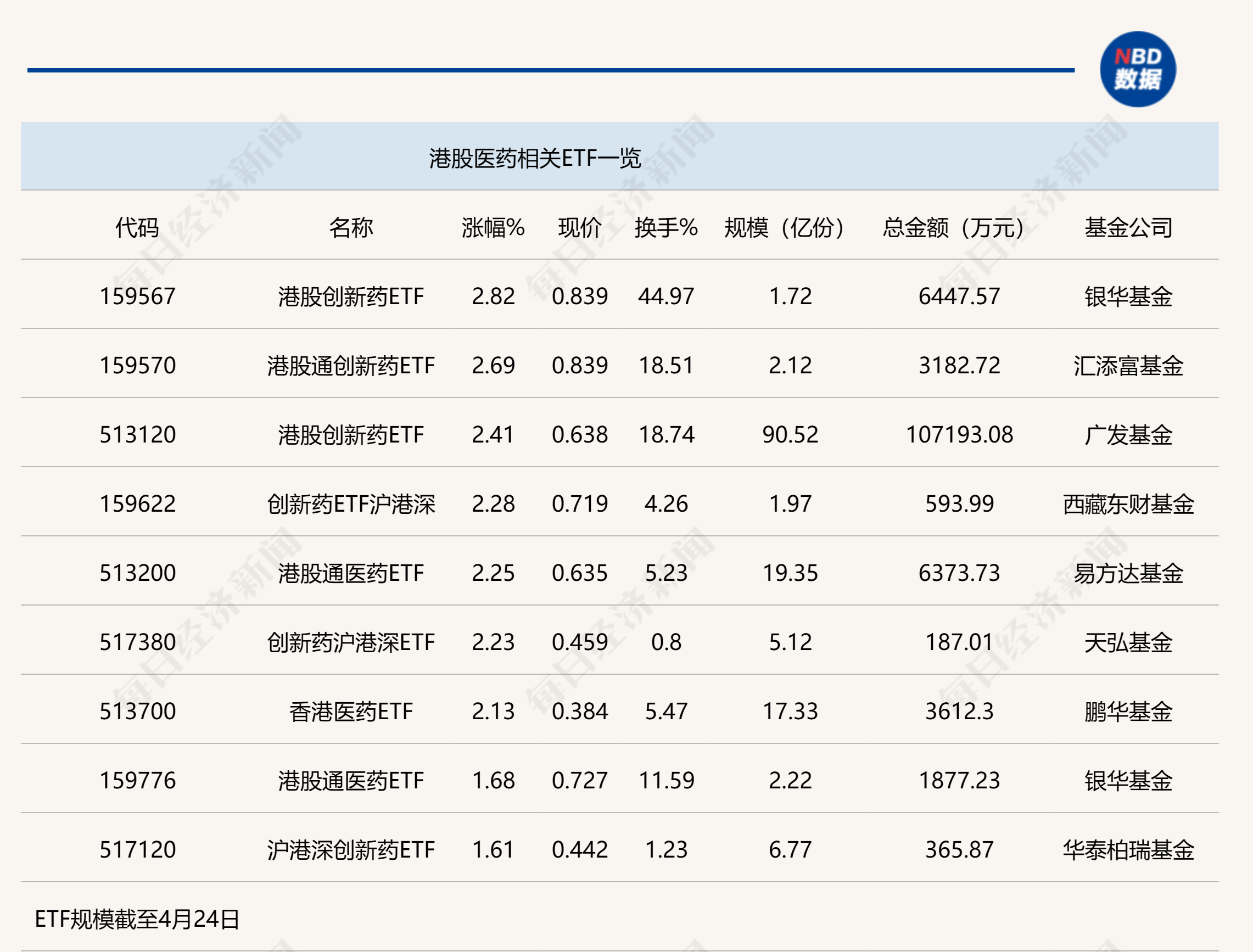The width and height of the screenshot is (1253, 952).
Task: Select the 2.82 gain value
Action: click(493, 296)
